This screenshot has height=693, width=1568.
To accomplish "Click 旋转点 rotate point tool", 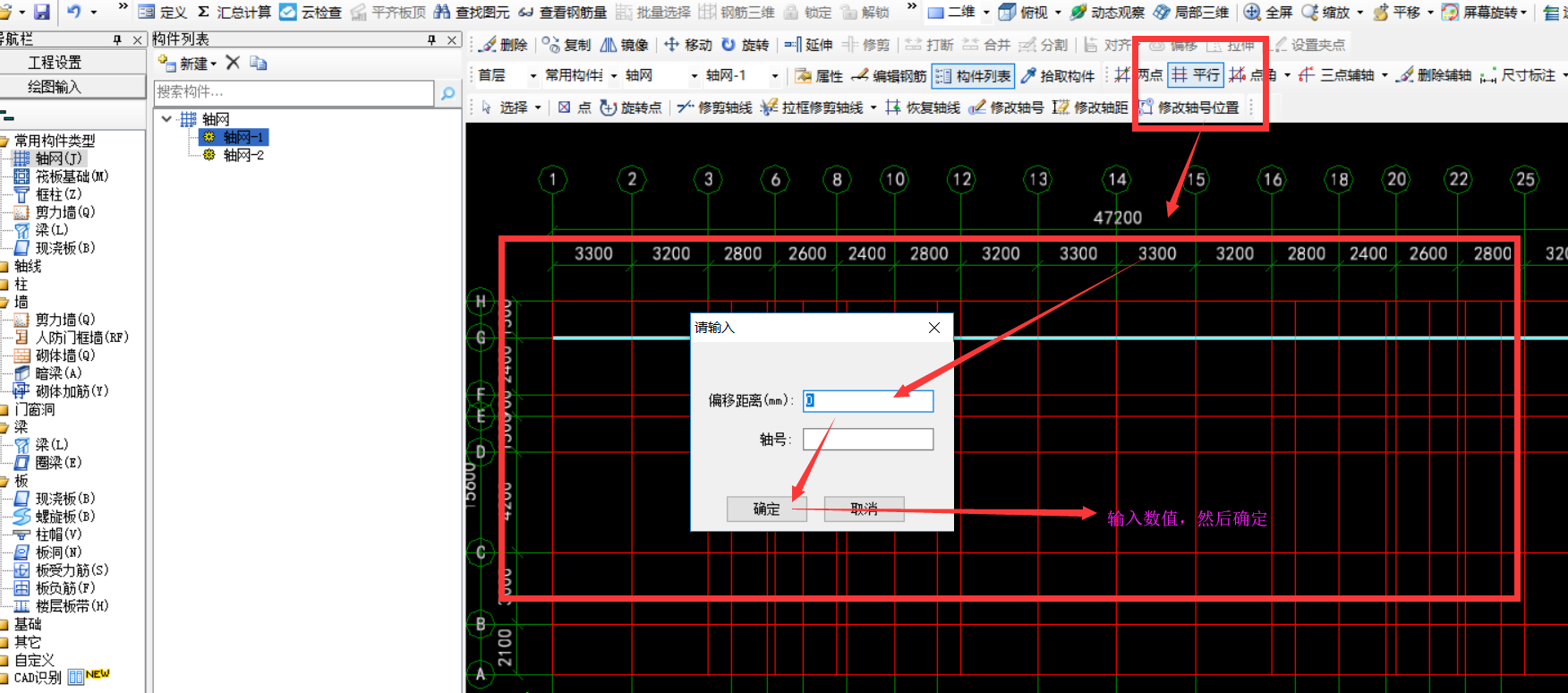I will (x=631, y=107).
